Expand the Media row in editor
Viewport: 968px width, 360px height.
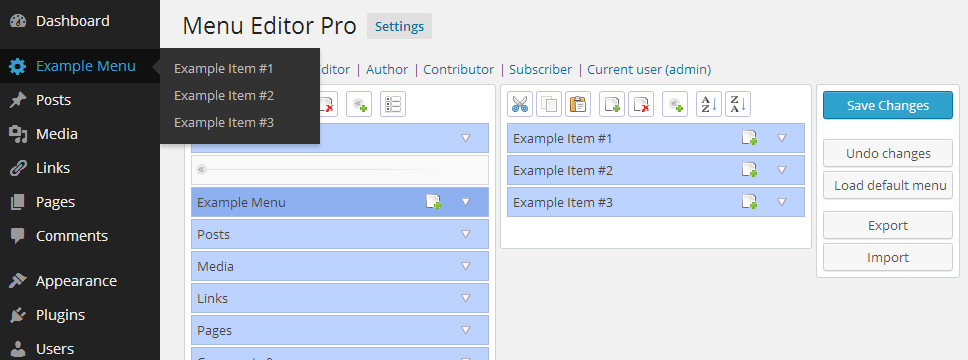click(x=466, y=266)
